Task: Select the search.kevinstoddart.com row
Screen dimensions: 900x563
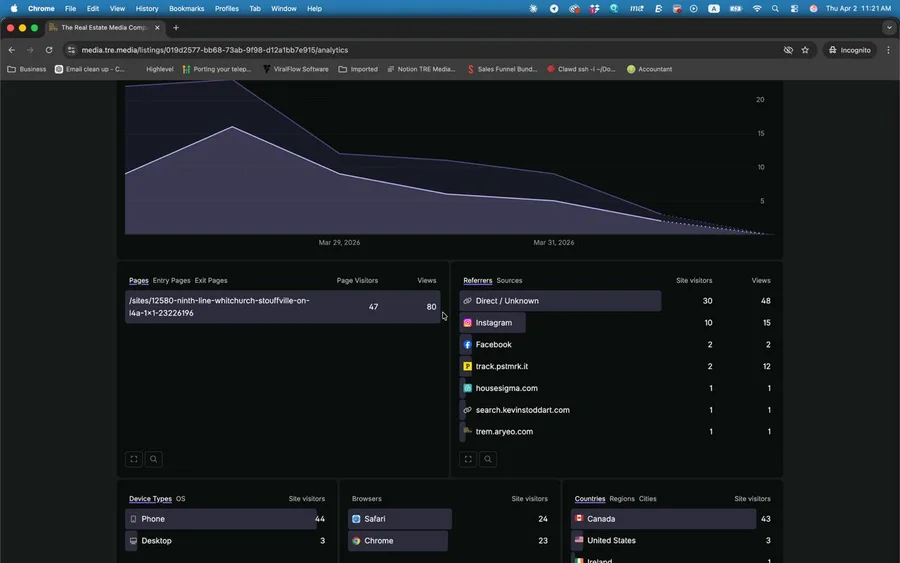Action: click(x=616, y=410)
